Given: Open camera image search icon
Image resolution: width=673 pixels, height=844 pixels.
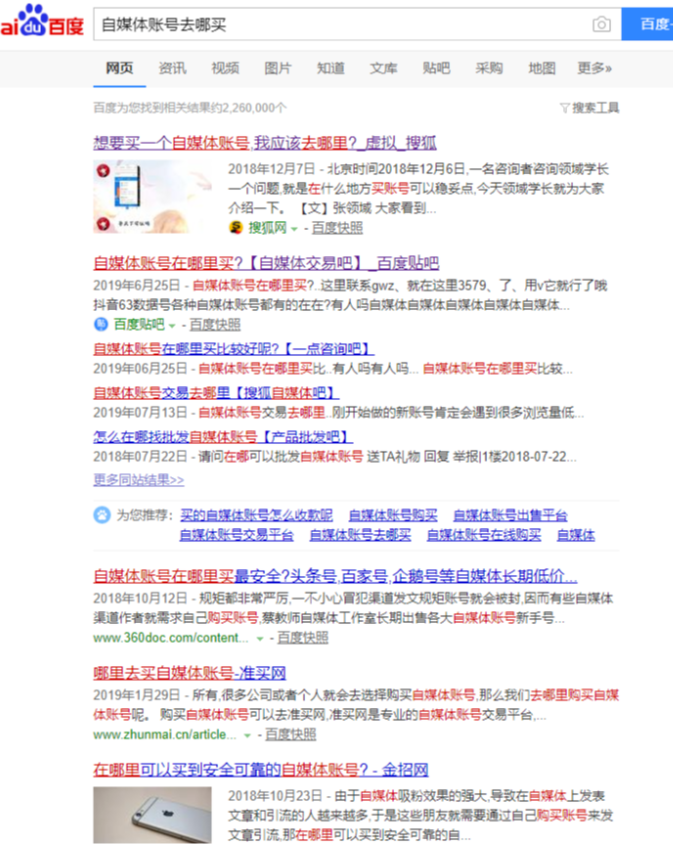Looking at the screenshot, I should pyautogui.click(x=601, y=24).
